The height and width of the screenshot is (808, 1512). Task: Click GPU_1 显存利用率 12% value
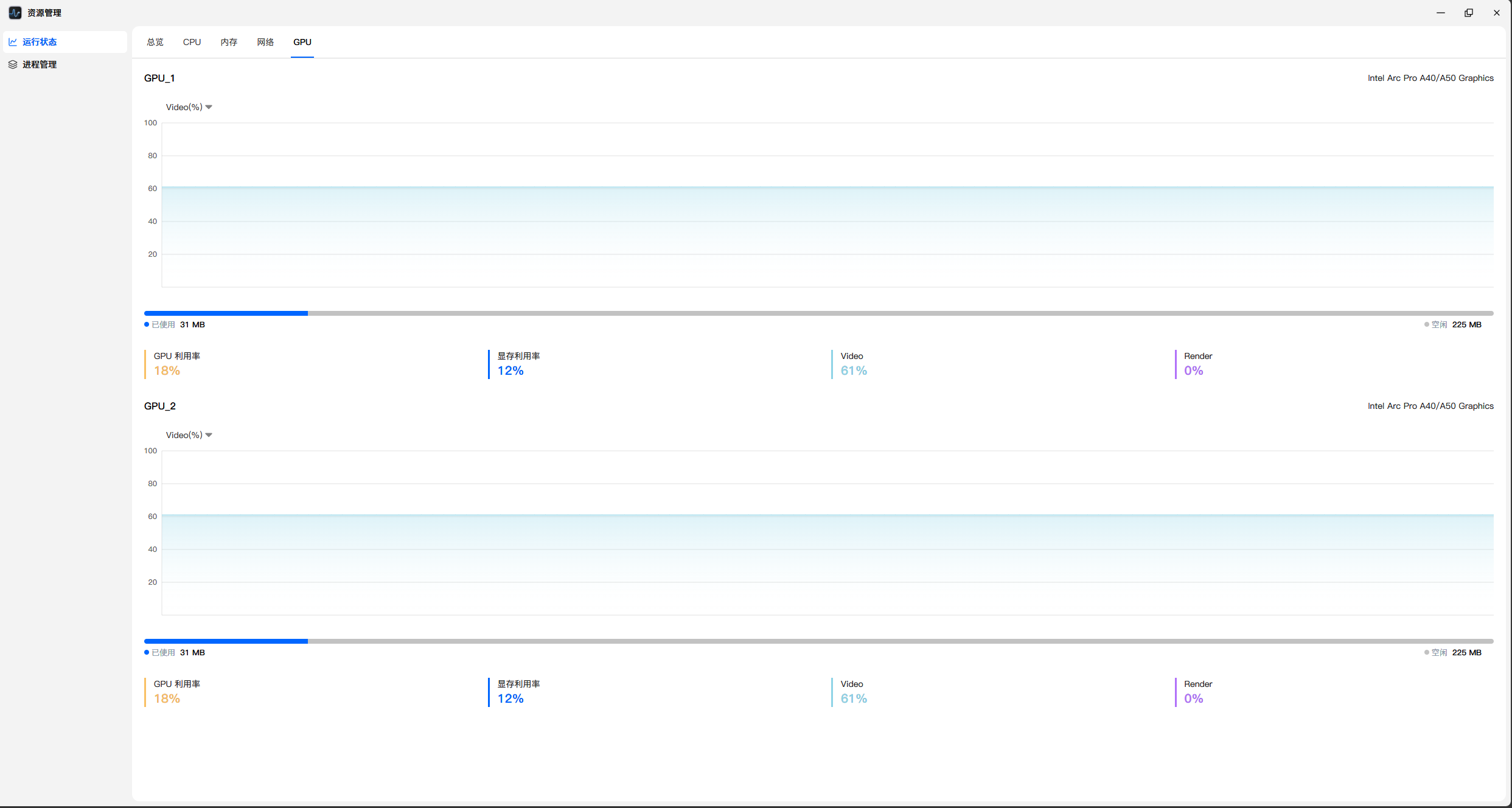510,371
